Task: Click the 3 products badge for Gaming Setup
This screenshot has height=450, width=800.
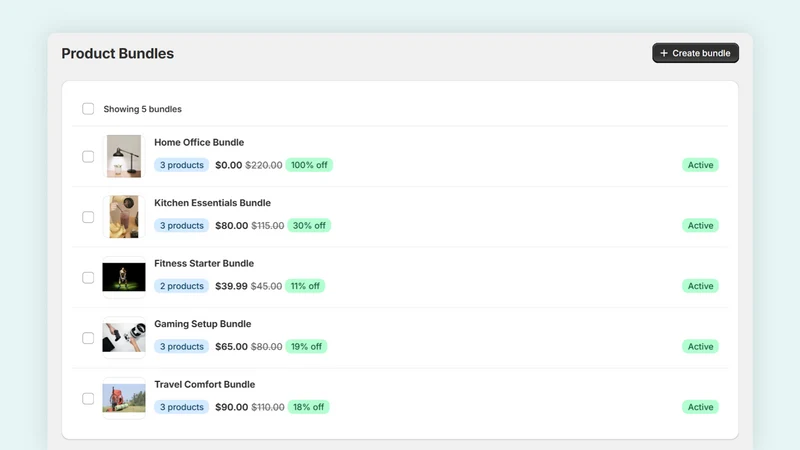Action: (x=182, y=346)
